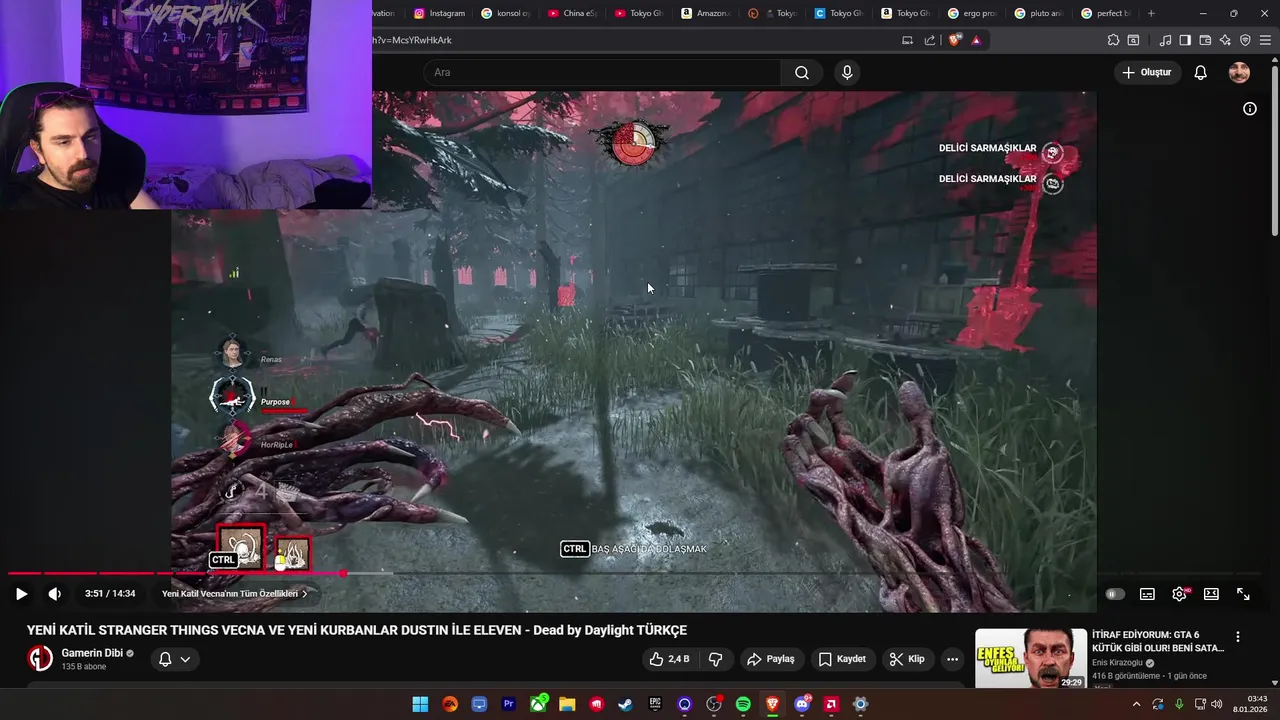
Task: Open 'İTİRAF EDİYORUM: GTA 6' video title
Action: pos(1158,641)
